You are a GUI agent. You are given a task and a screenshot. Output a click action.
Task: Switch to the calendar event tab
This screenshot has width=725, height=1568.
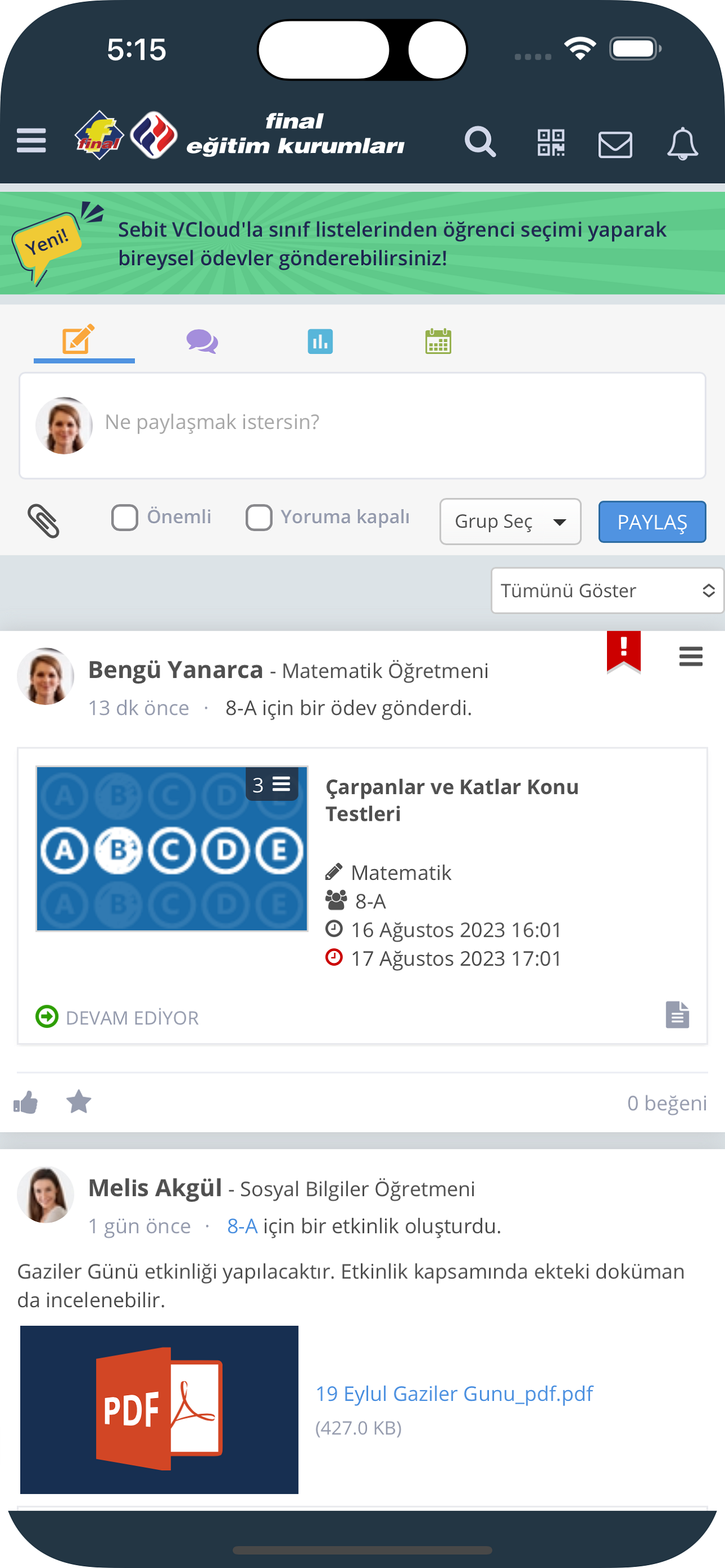[x=438, y=341]
